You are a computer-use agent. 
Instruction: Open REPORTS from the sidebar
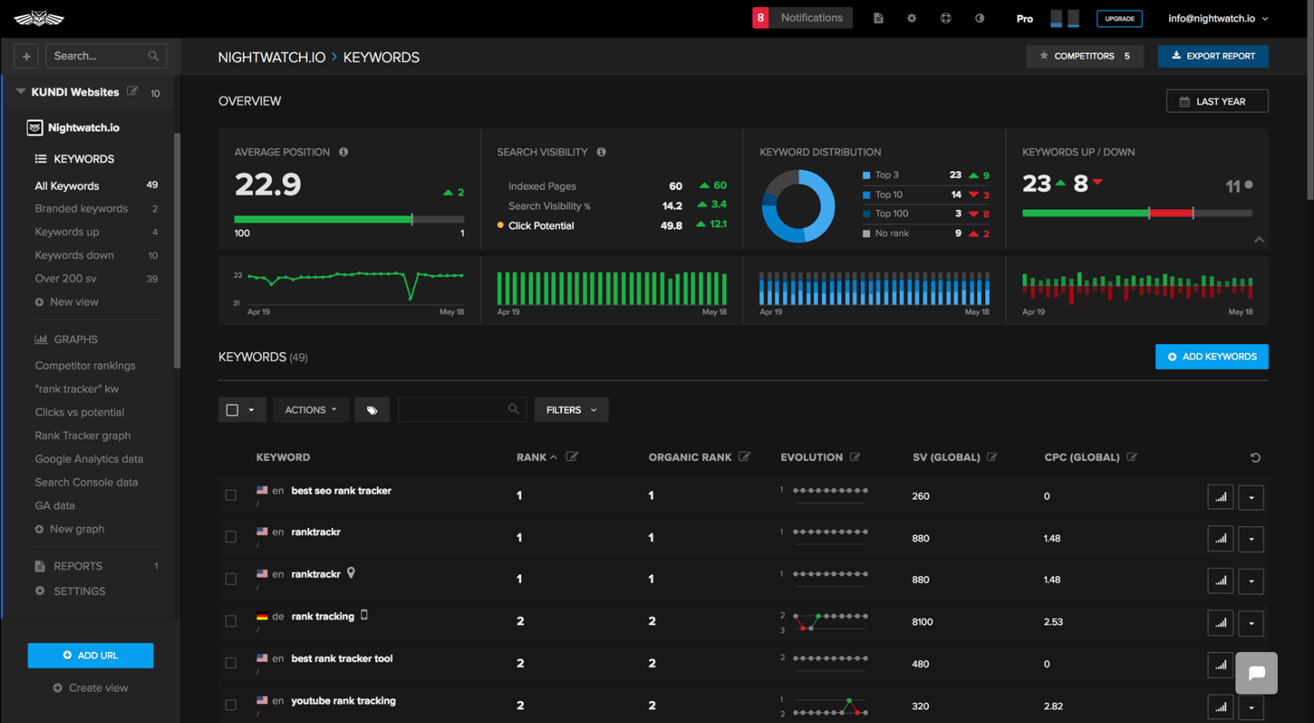pyautogui.click(x=78, y=565)
